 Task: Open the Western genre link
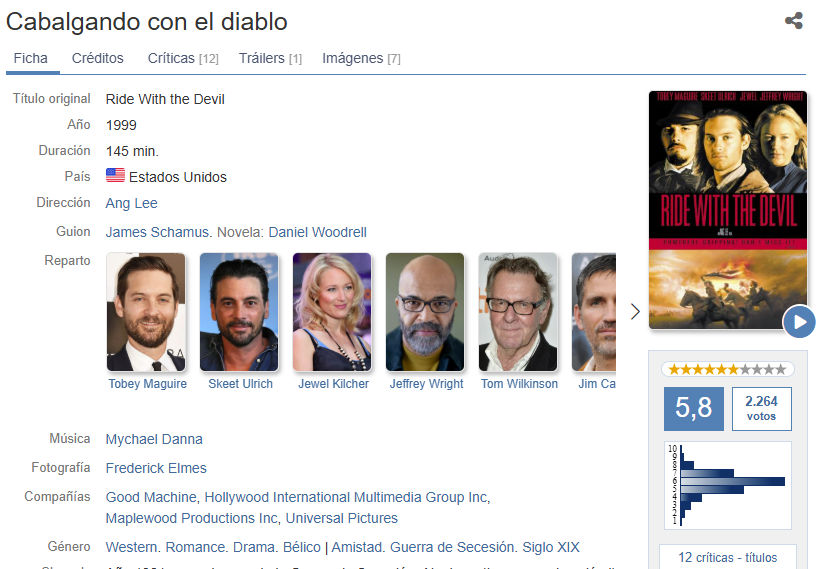click(x=132, y=547)
